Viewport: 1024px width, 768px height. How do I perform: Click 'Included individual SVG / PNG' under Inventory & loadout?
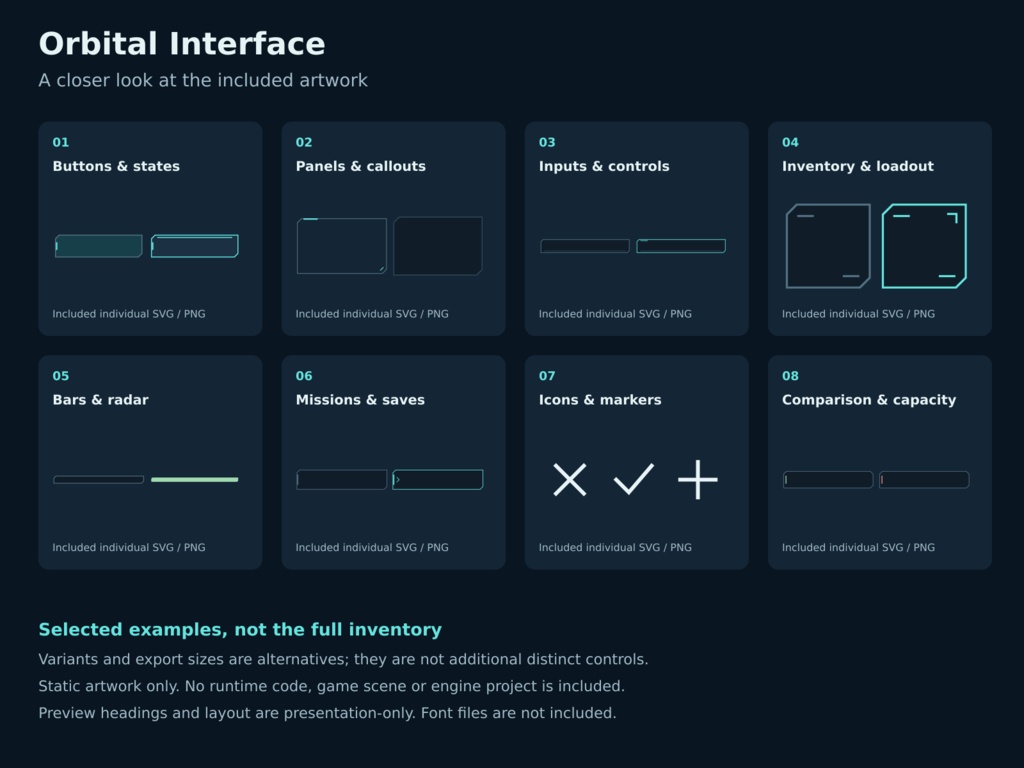(x=858, y=314)
